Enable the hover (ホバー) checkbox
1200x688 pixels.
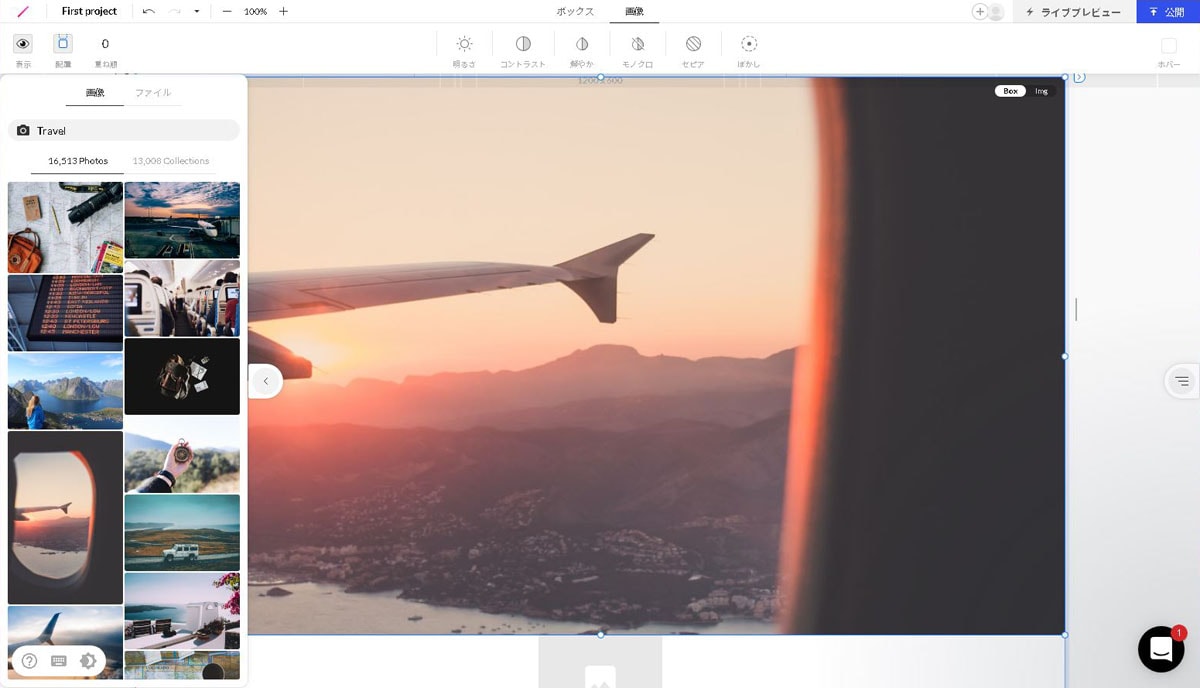coord(1168,45)
